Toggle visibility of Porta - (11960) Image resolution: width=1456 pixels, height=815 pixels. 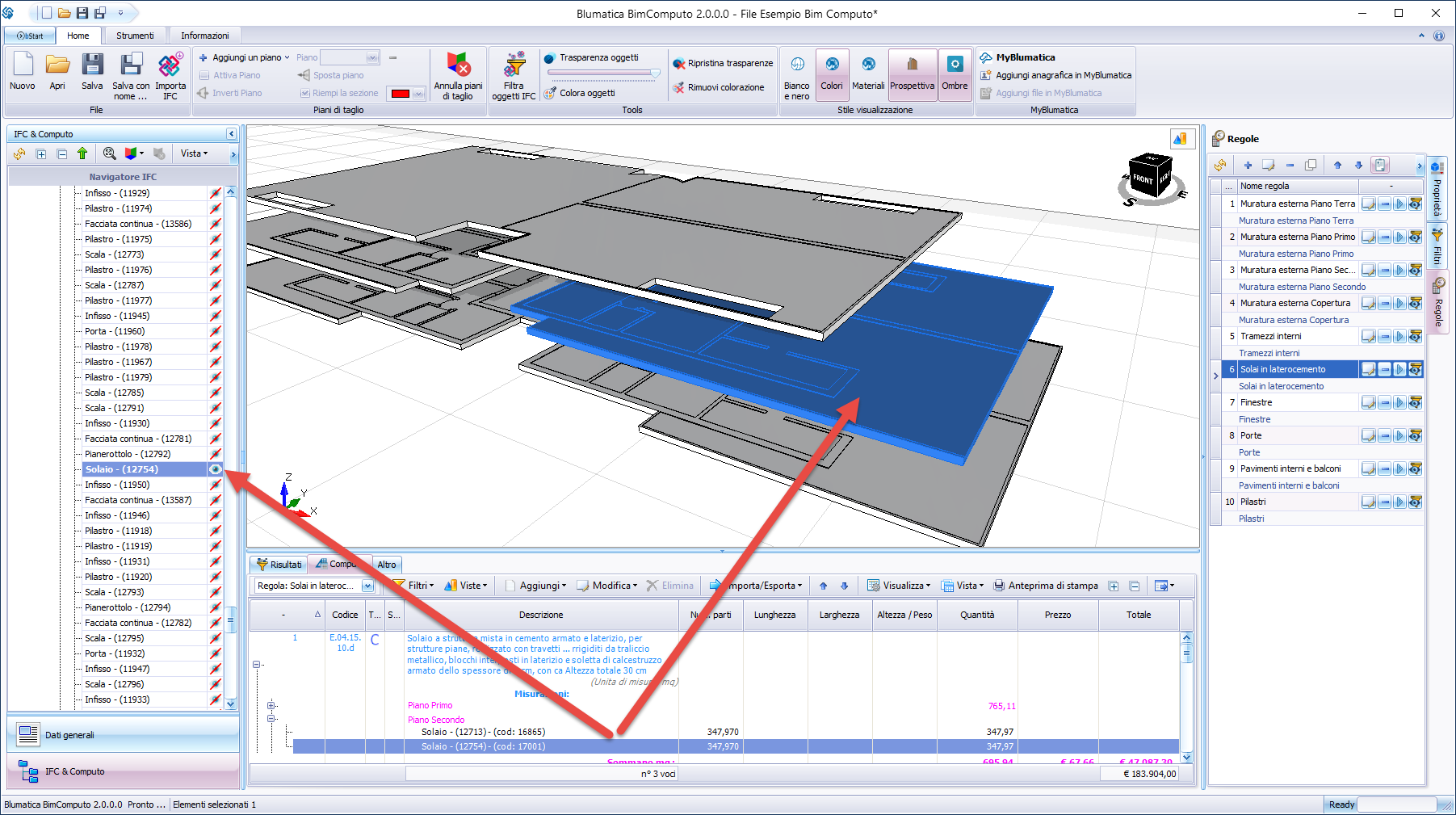(x=216, y=331)
